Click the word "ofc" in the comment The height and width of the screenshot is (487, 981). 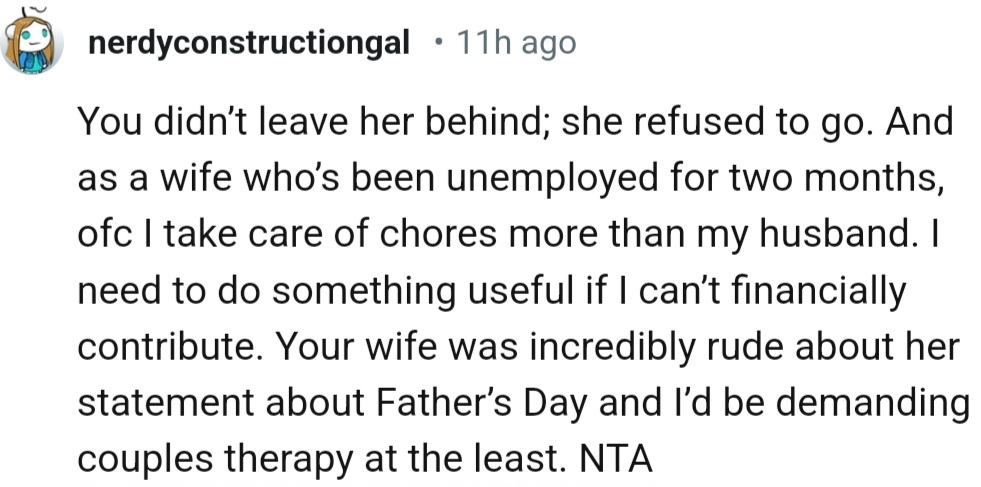[x=100, y=237]
